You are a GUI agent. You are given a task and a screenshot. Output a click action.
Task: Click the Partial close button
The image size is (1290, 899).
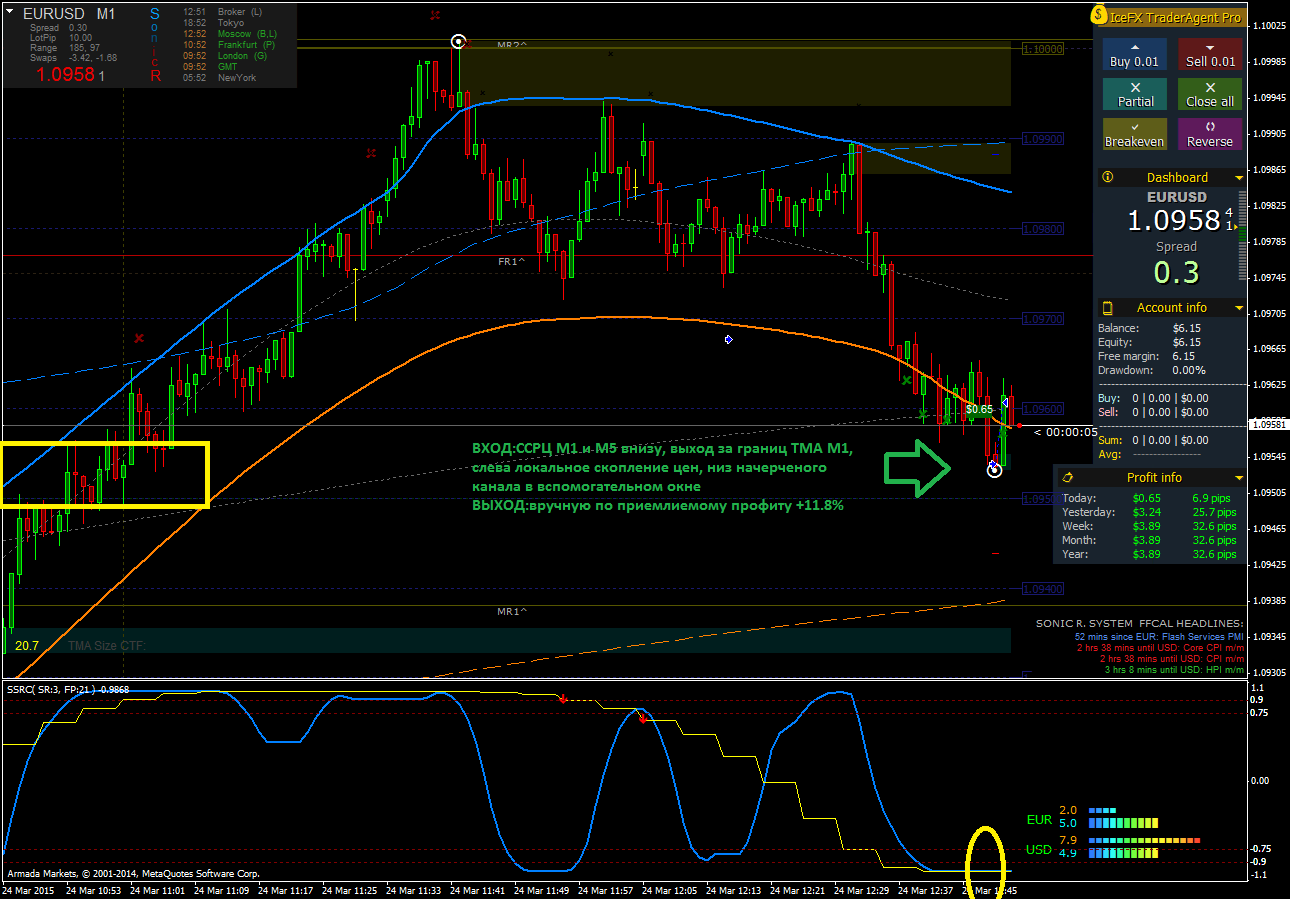click(x=1134, y=94)
